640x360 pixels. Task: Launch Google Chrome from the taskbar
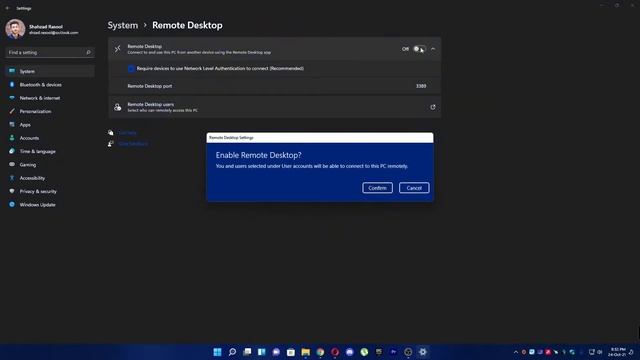320,352
